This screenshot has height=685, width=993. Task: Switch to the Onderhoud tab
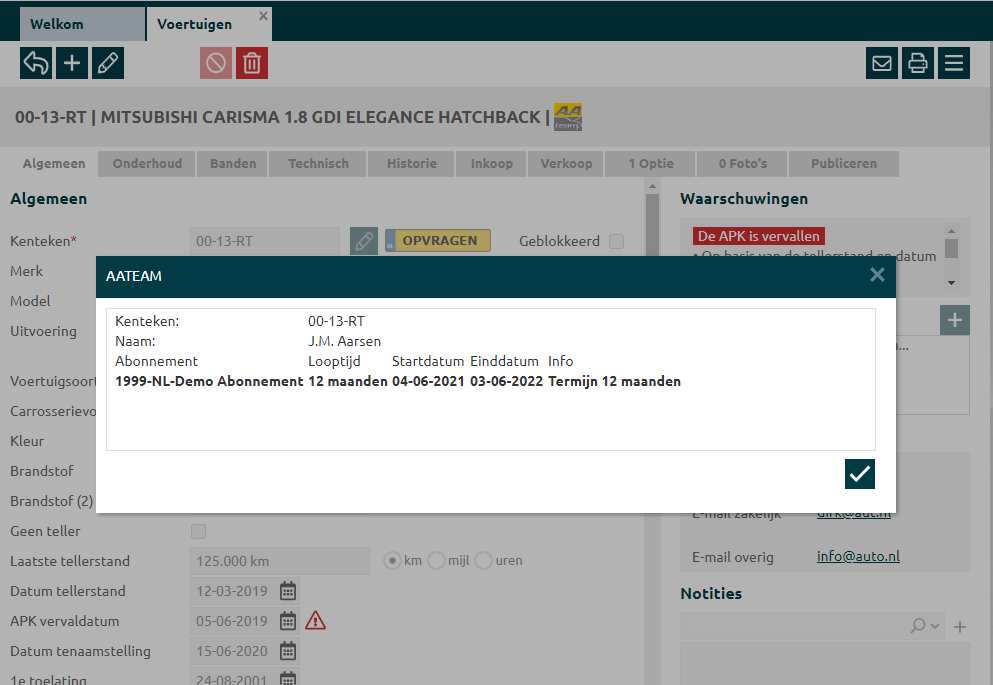tap(146, 164)
